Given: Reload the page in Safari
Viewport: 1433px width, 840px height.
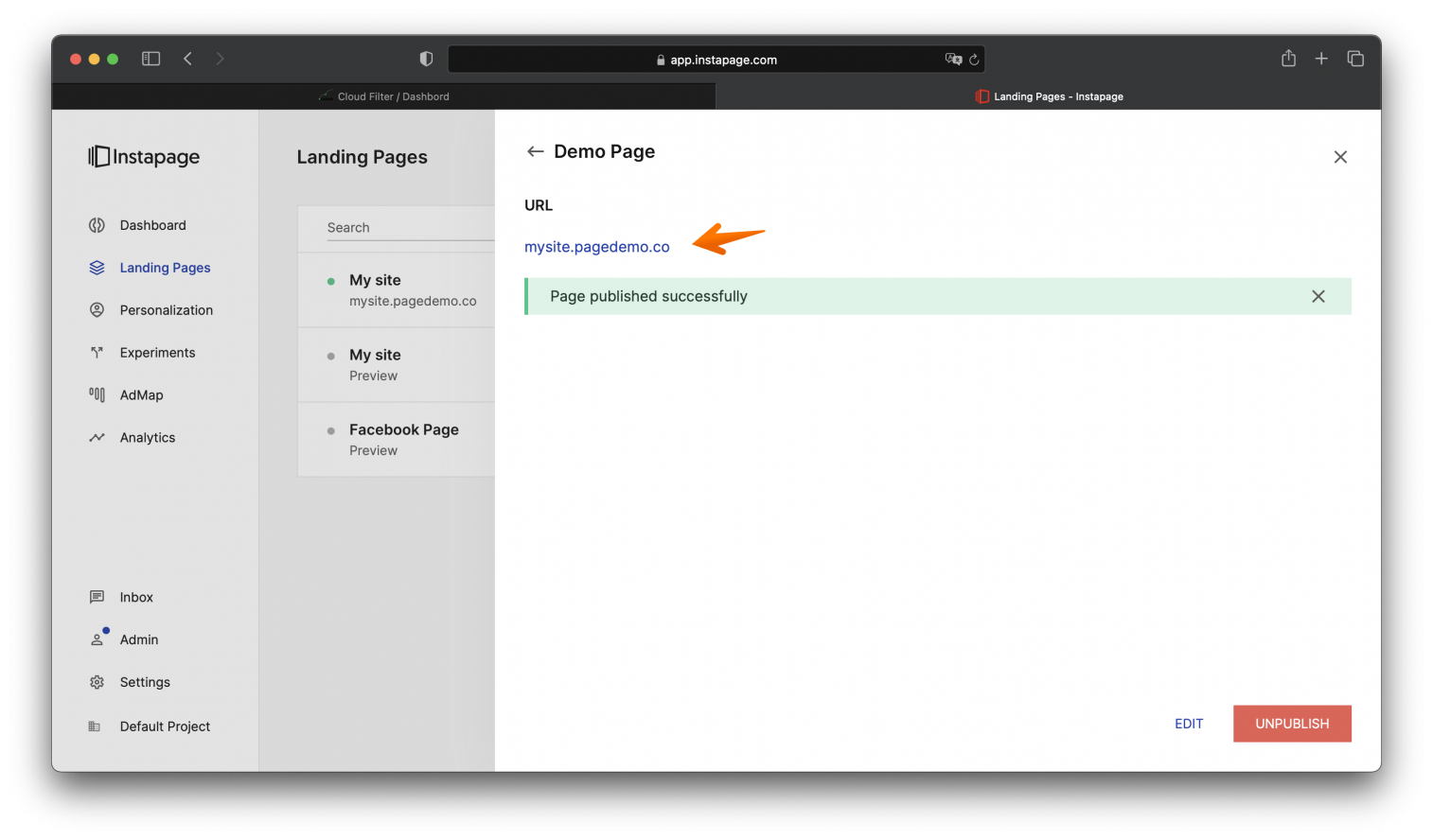Looking at the screenshot, I should 974,59.
